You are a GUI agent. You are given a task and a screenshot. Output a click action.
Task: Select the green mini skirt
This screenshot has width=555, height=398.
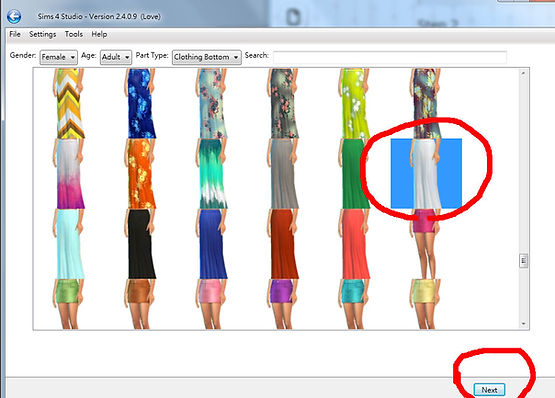pyautogui.click(x=69, y=304)
